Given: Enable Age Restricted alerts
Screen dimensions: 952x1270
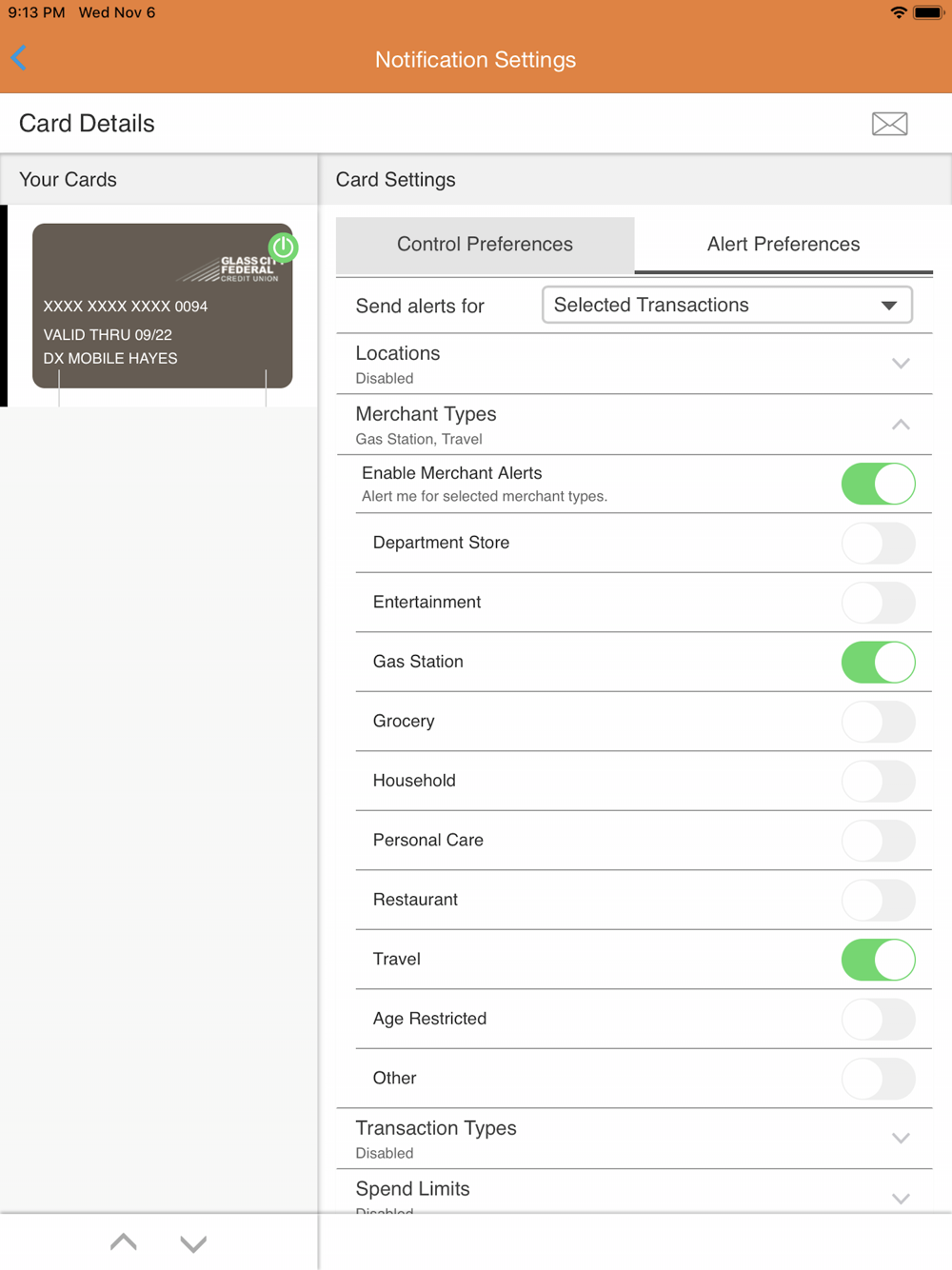Looking at the screenshot, I should (878, 1019).
